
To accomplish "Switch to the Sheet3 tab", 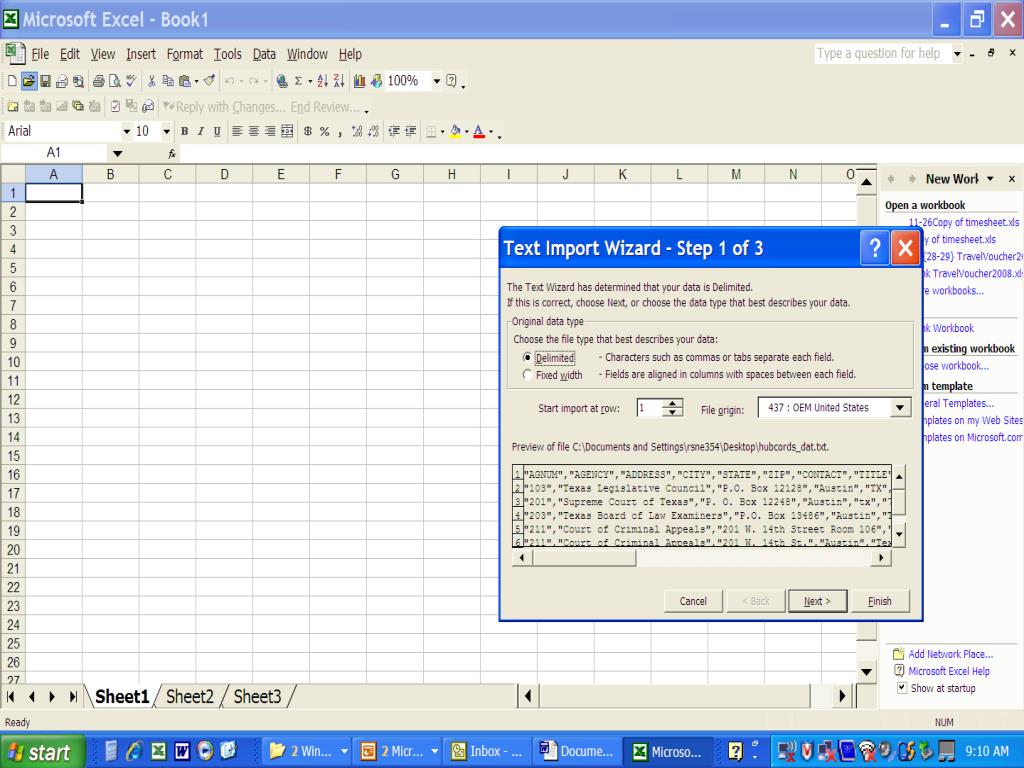I will click(x=257, y=697).
